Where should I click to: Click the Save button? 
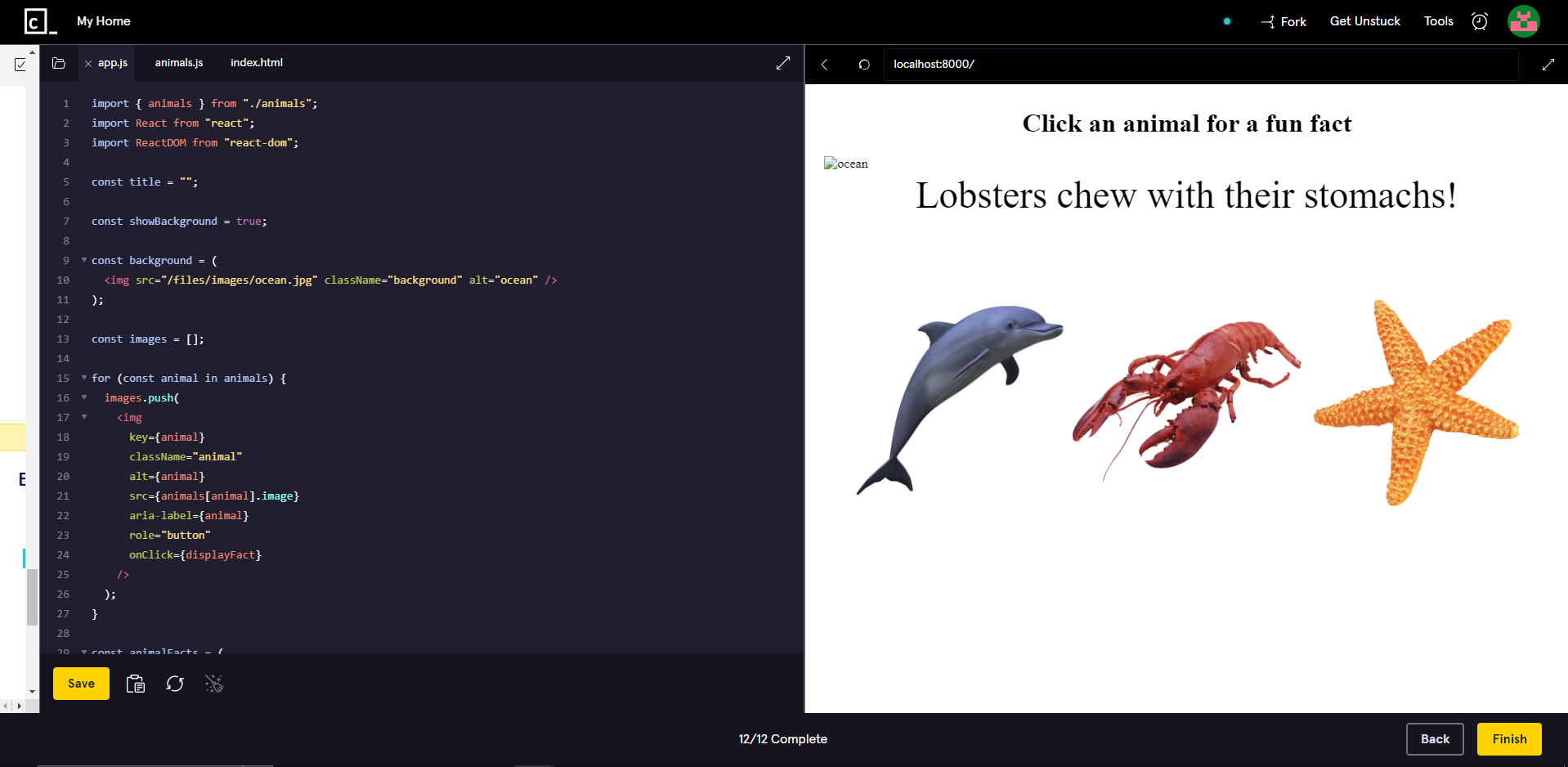tap(80, 684)
